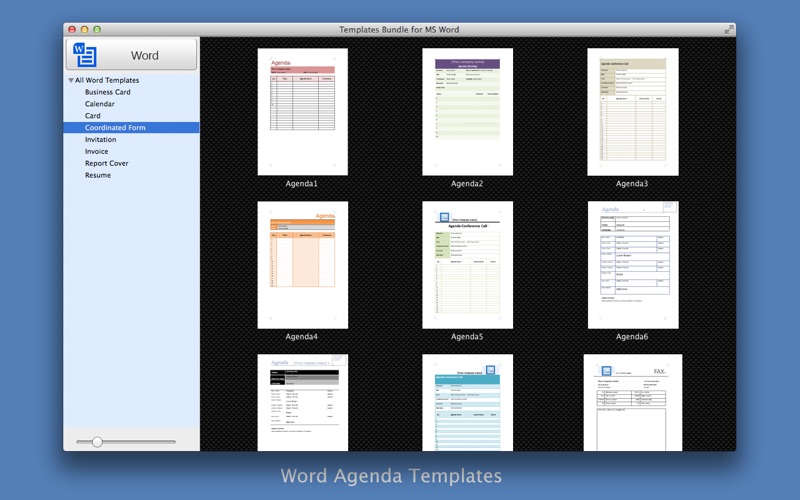Click the yellow minimize window button

(85, 30)
